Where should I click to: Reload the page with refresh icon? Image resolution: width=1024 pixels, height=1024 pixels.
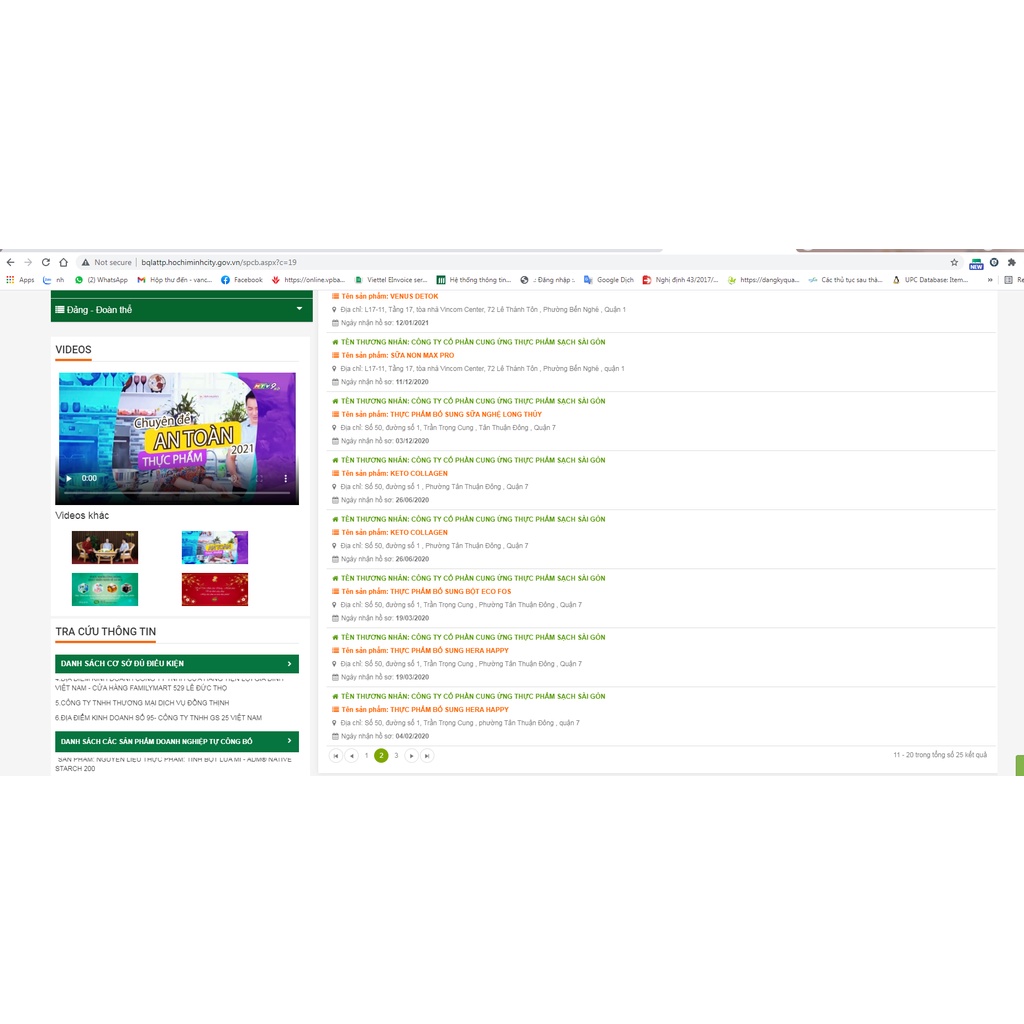(46, 263)
